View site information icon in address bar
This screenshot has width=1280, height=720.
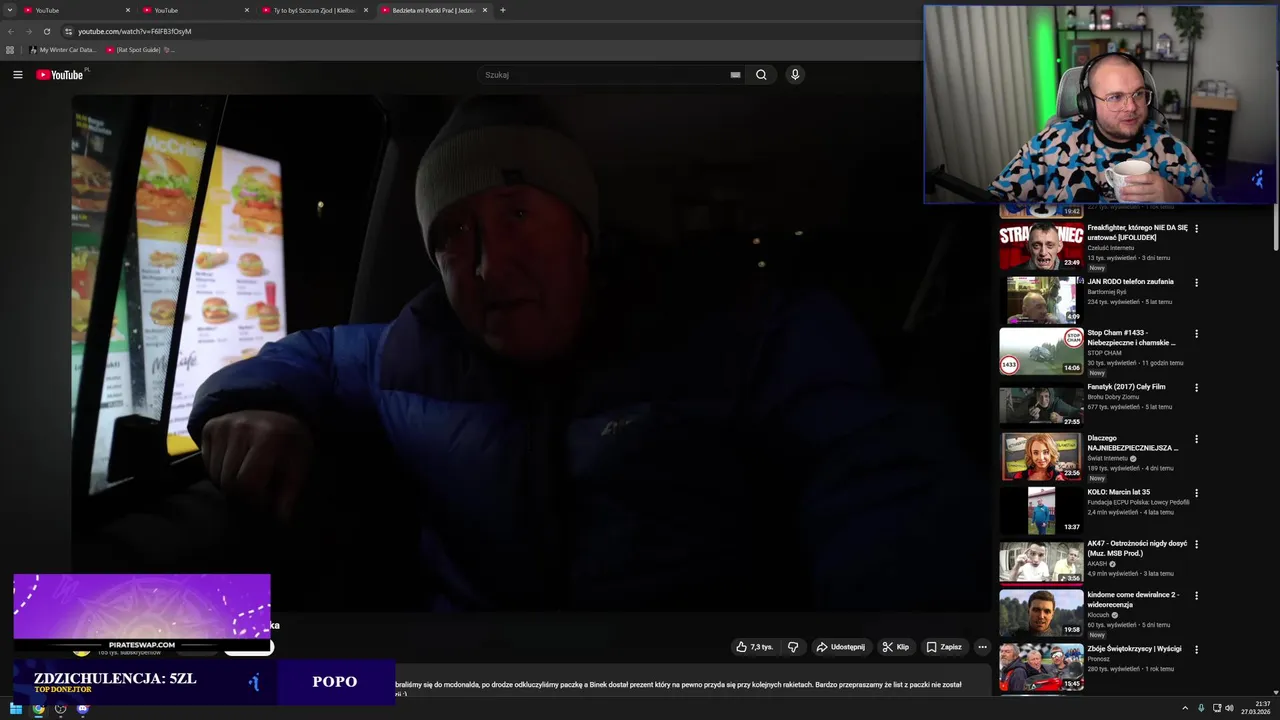68,31
